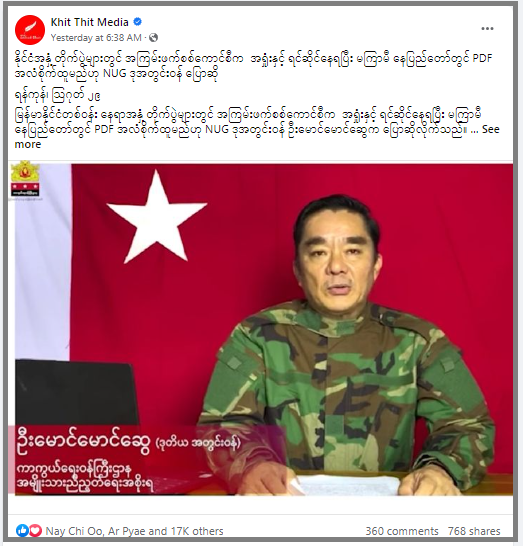Open the photo of the man in camouflage

(264, 329)
